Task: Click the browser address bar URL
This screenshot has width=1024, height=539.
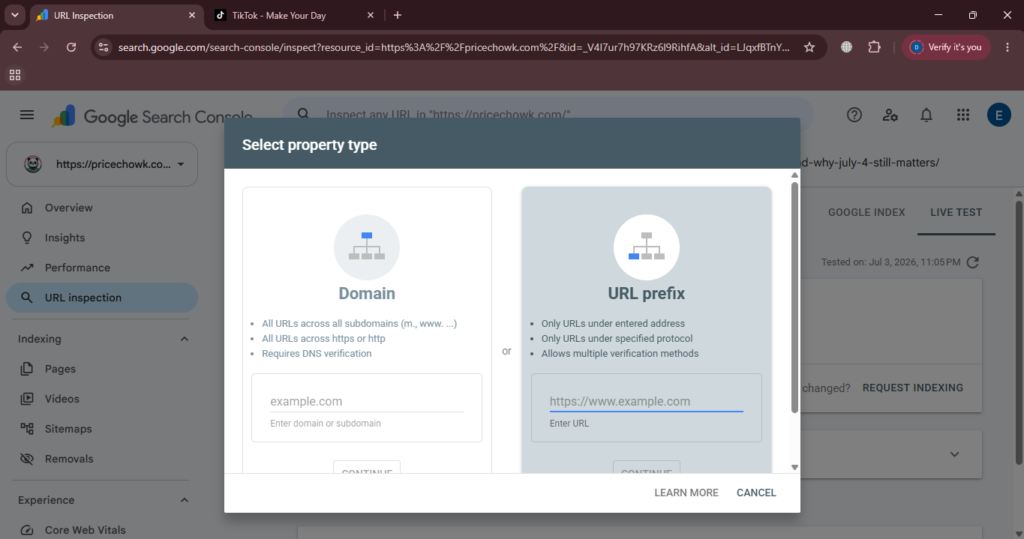Action: [x=454, y=47]
